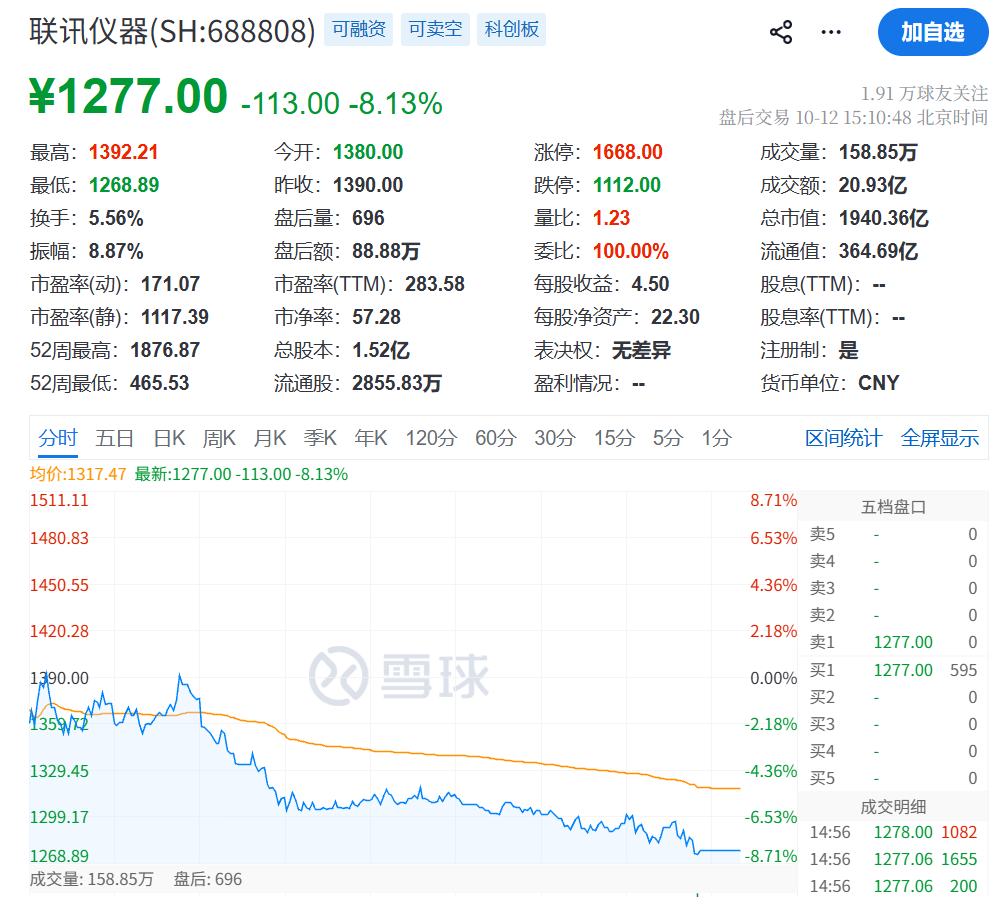
Task: Click the 盘后交易 timestamp text
Action: 853,118
